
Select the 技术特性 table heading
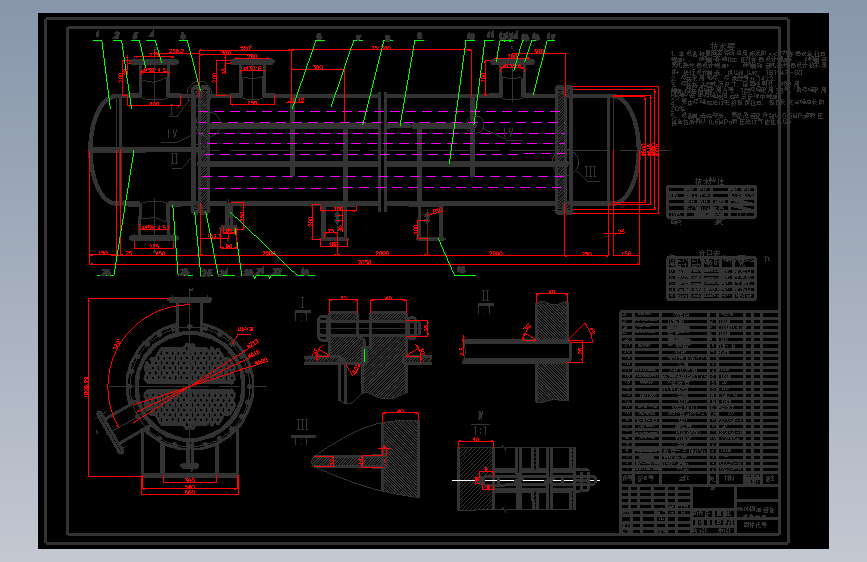[709, 181]
